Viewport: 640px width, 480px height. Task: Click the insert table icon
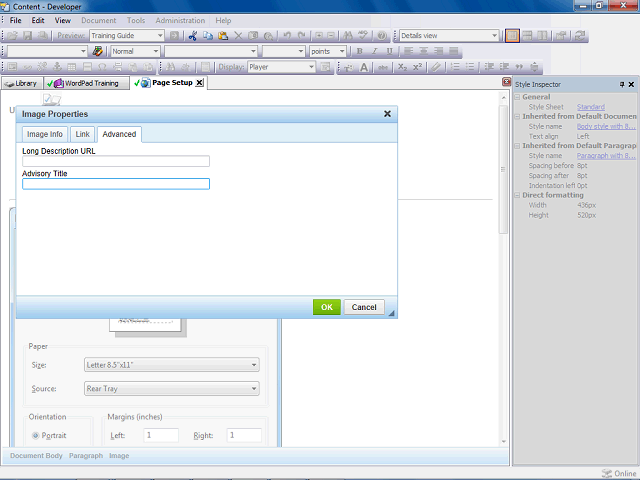pyautogui.click(x=72, y=67)
